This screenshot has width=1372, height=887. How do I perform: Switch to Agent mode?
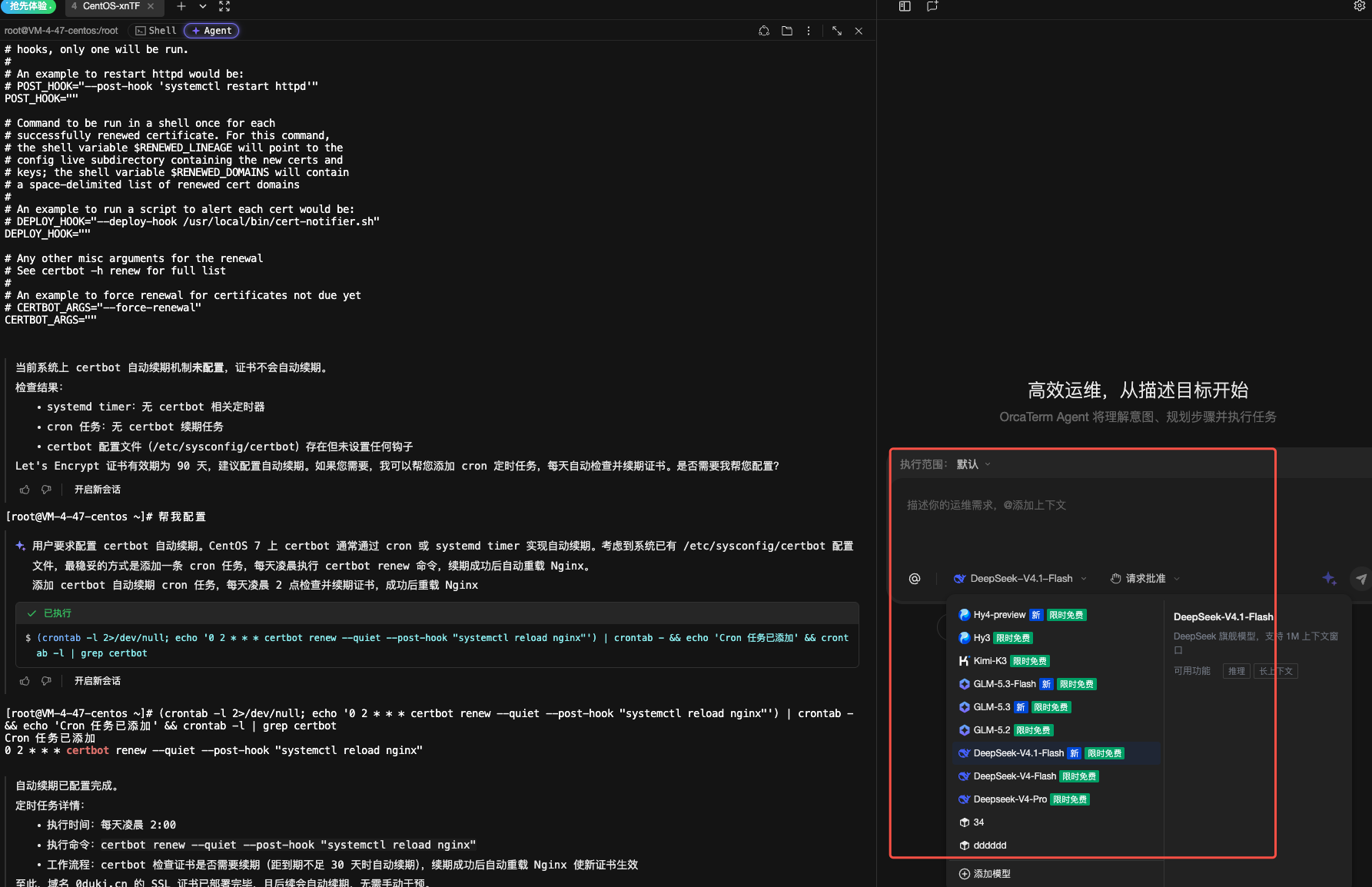[211, 31]
